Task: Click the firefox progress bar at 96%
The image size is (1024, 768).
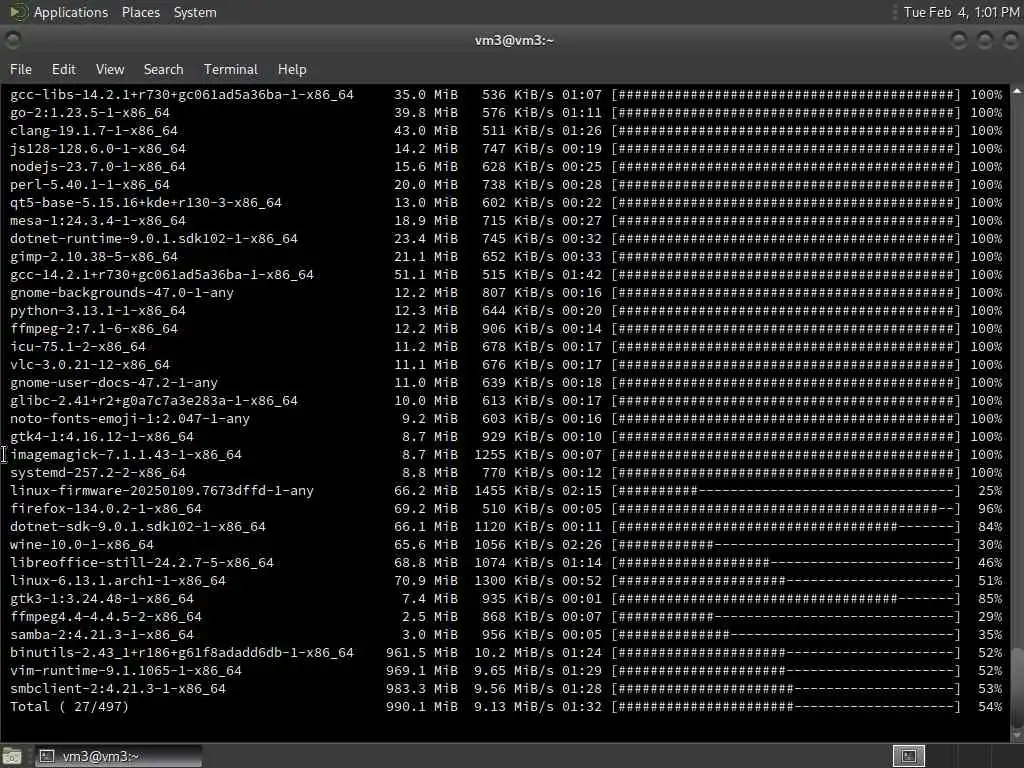Action: coord(786,509)
